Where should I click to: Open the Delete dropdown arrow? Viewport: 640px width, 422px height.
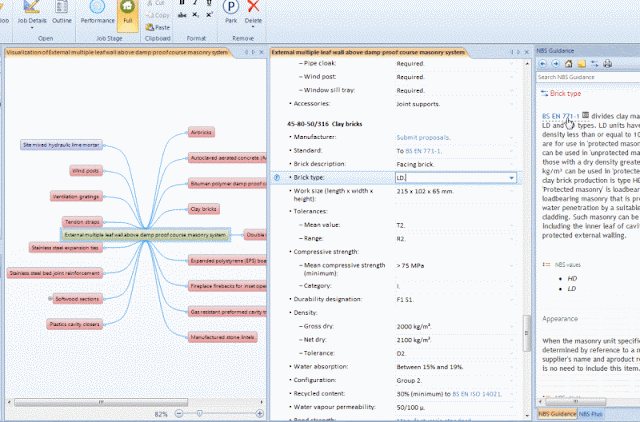[253, 27]
